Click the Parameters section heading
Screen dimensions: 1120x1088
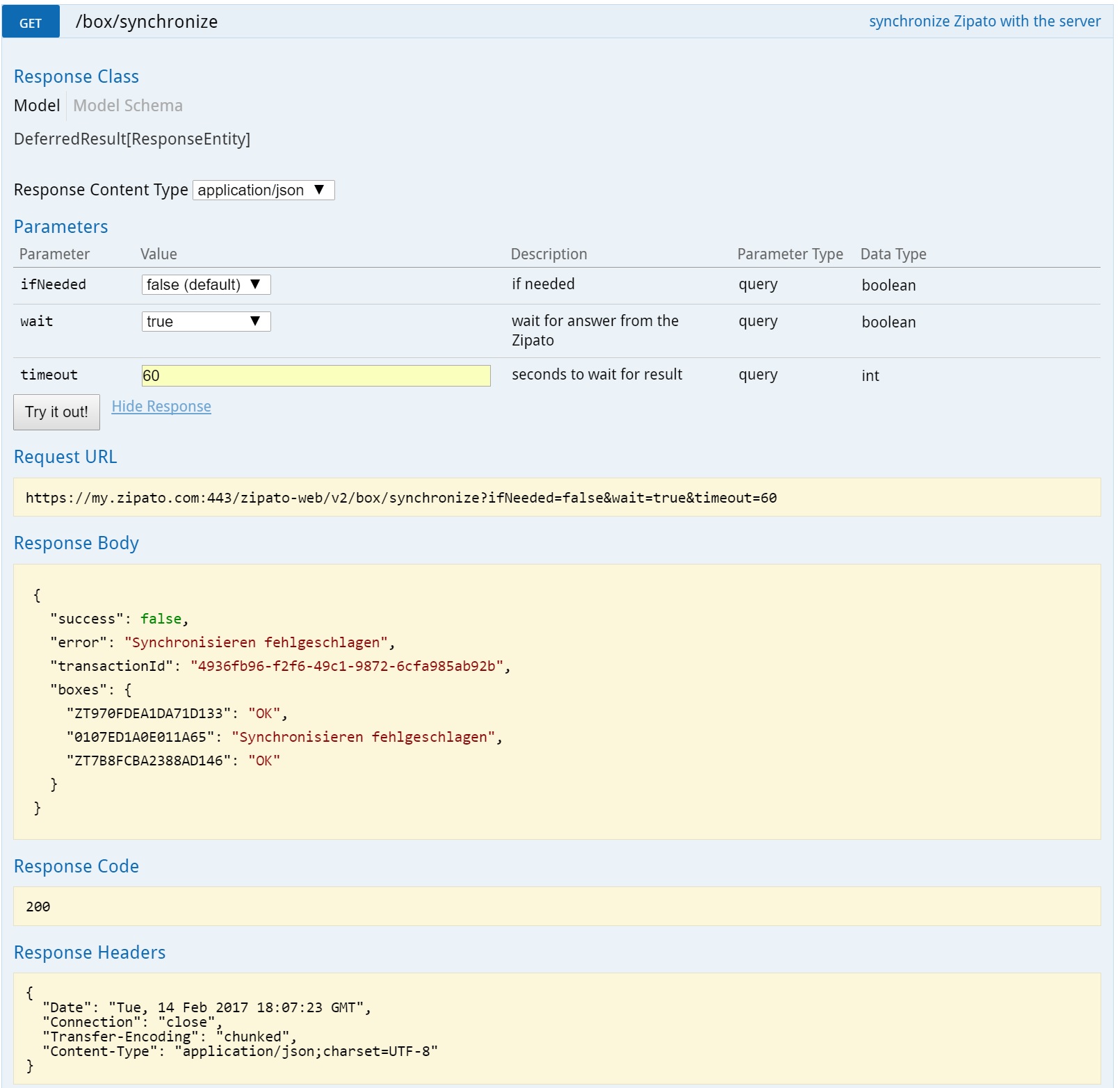(61, 227)
